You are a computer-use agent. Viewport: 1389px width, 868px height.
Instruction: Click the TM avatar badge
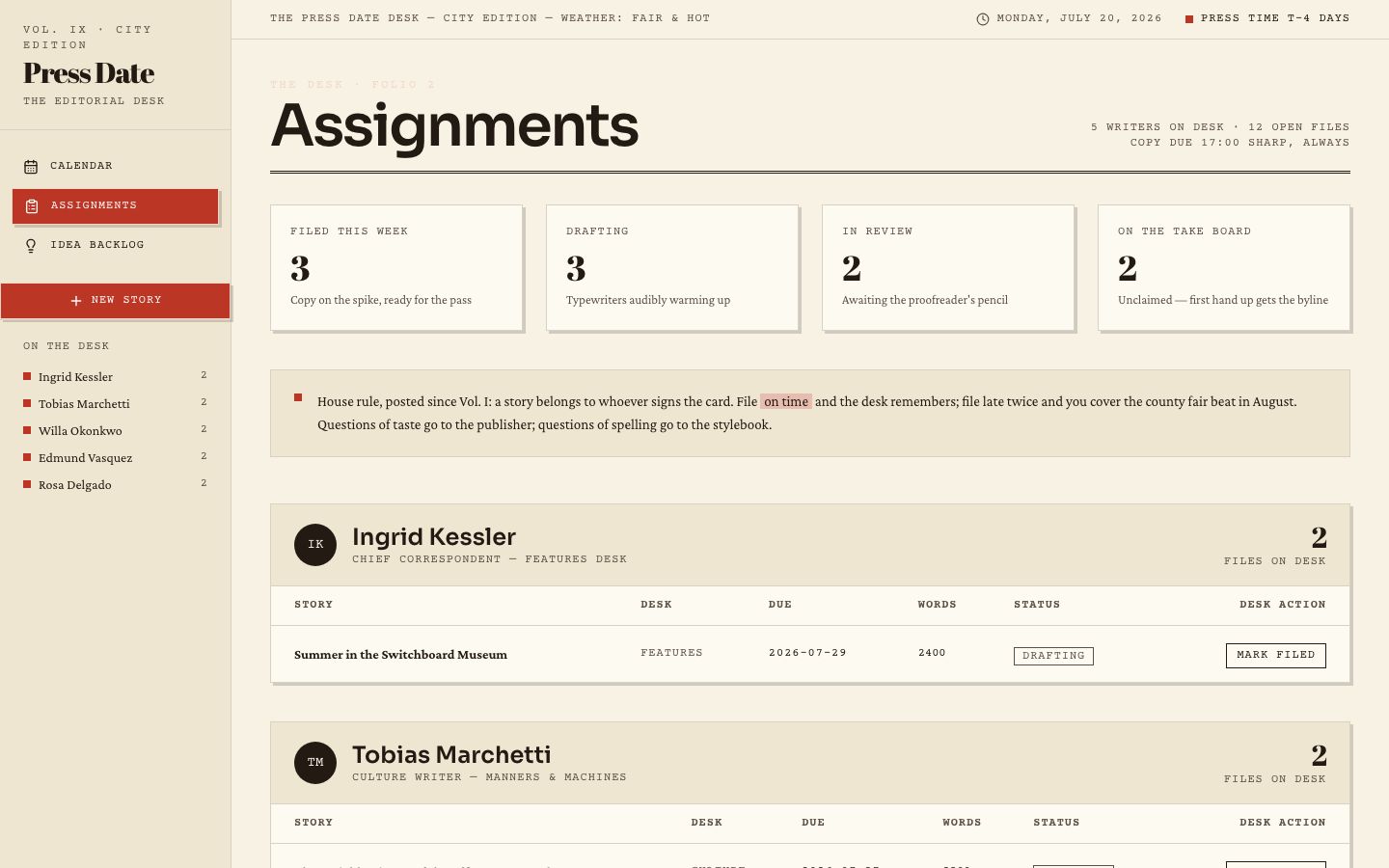pos(315,763)
